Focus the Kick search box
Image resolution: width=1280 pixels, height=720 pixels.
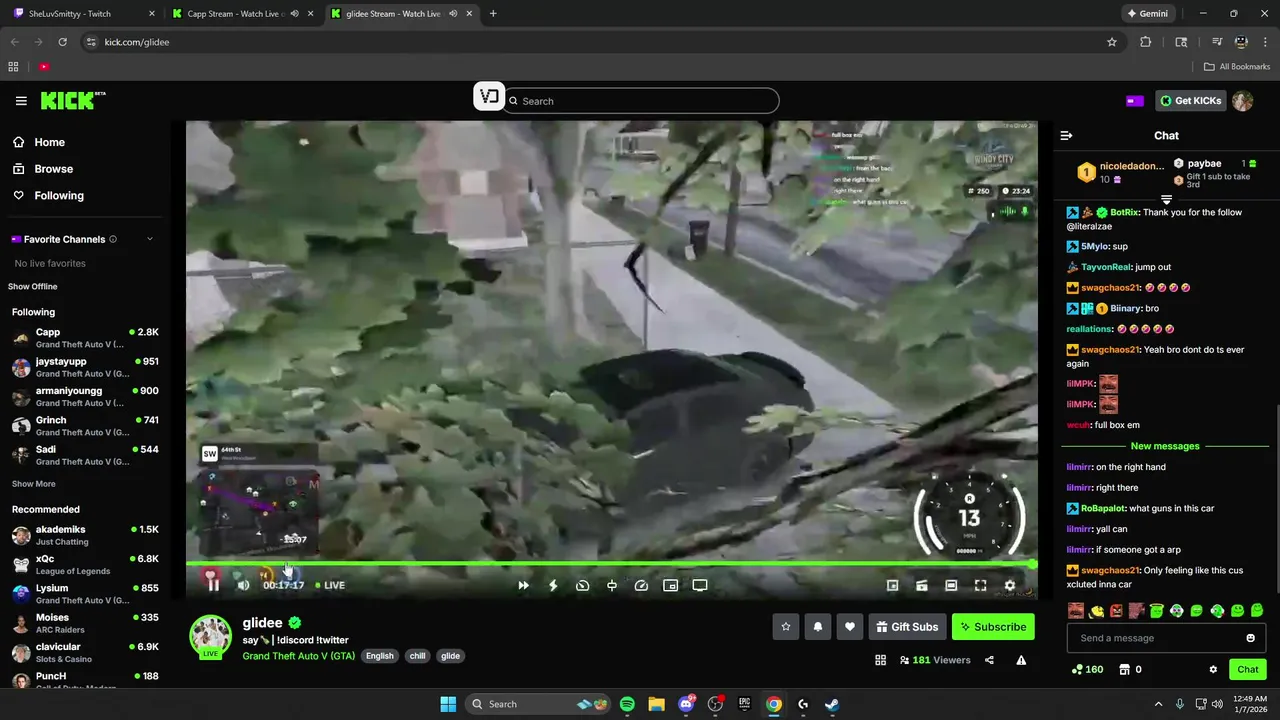tap(641, 101)
